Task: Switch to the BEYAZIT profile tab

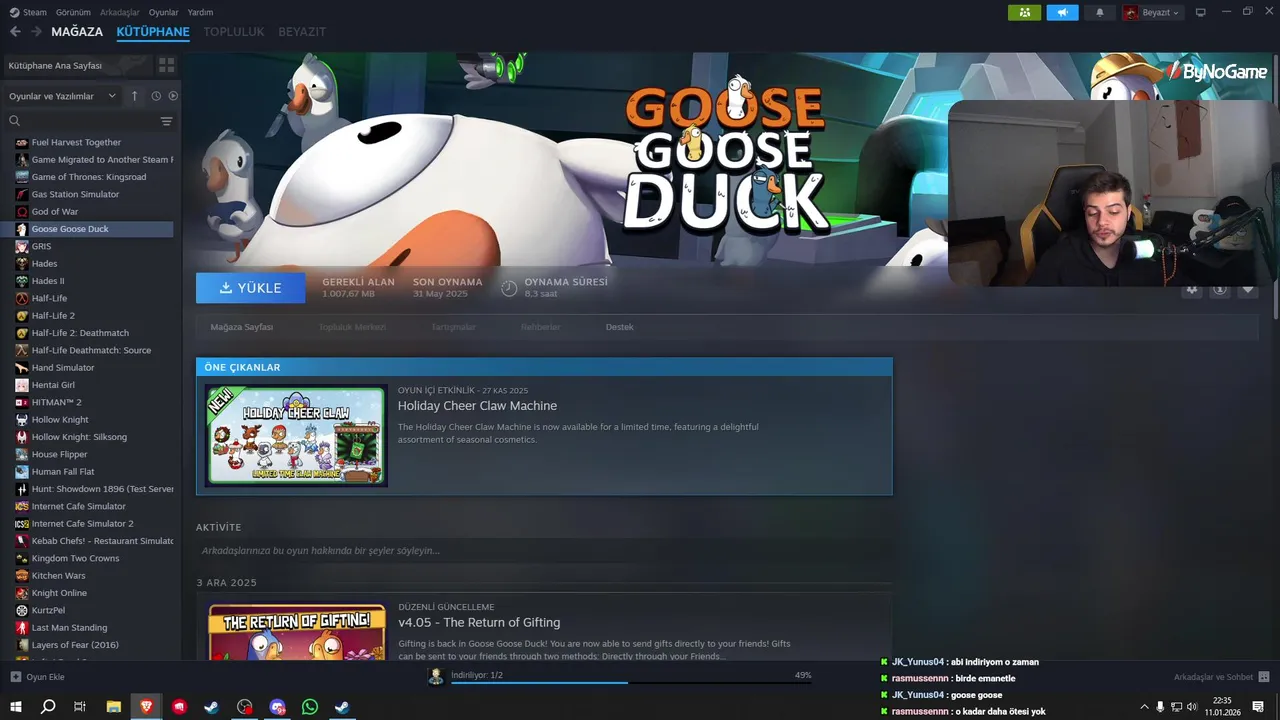Action: click(302, 31)
